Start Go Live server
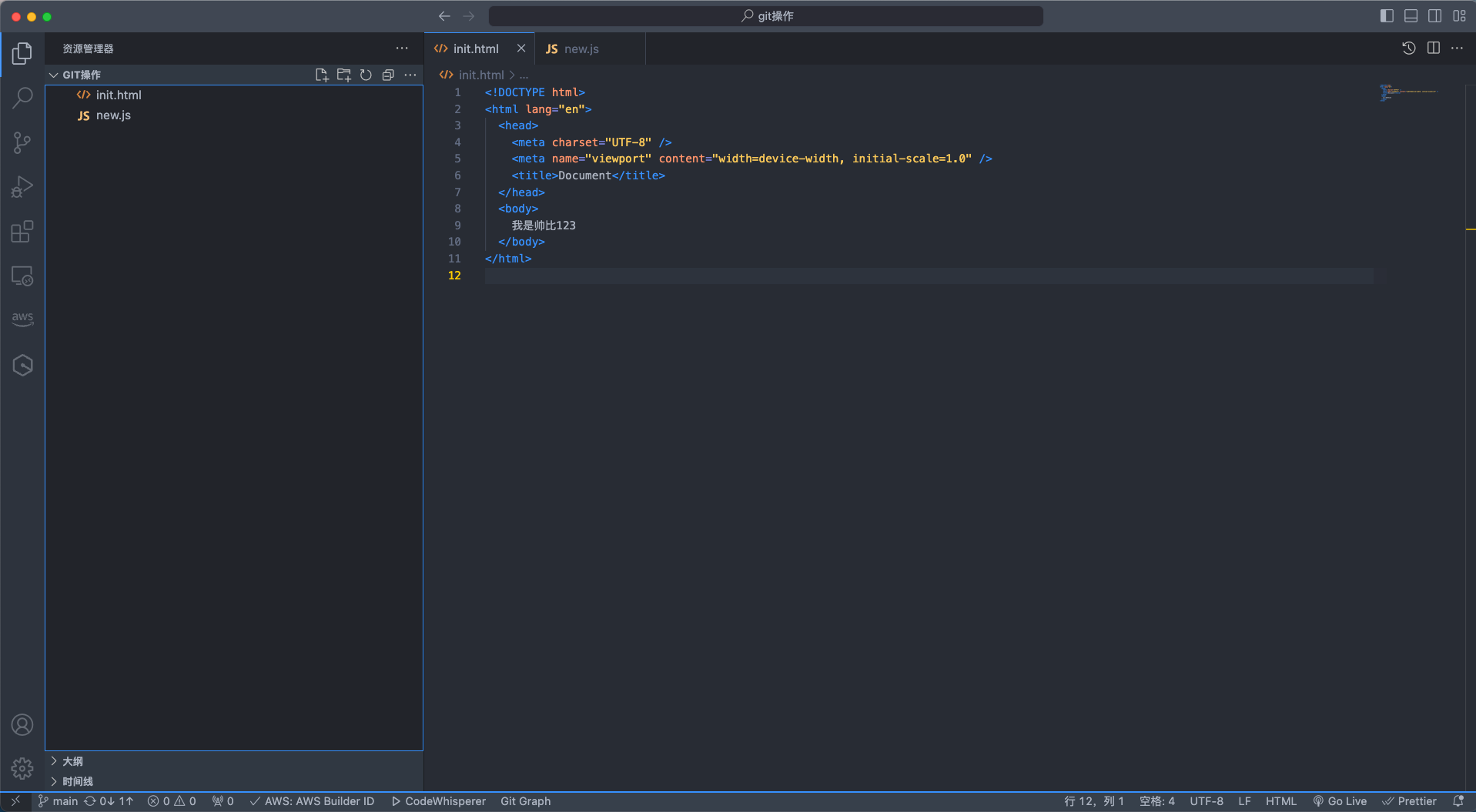Viewport: 1476px width, 812px height. click(1340, 801)
